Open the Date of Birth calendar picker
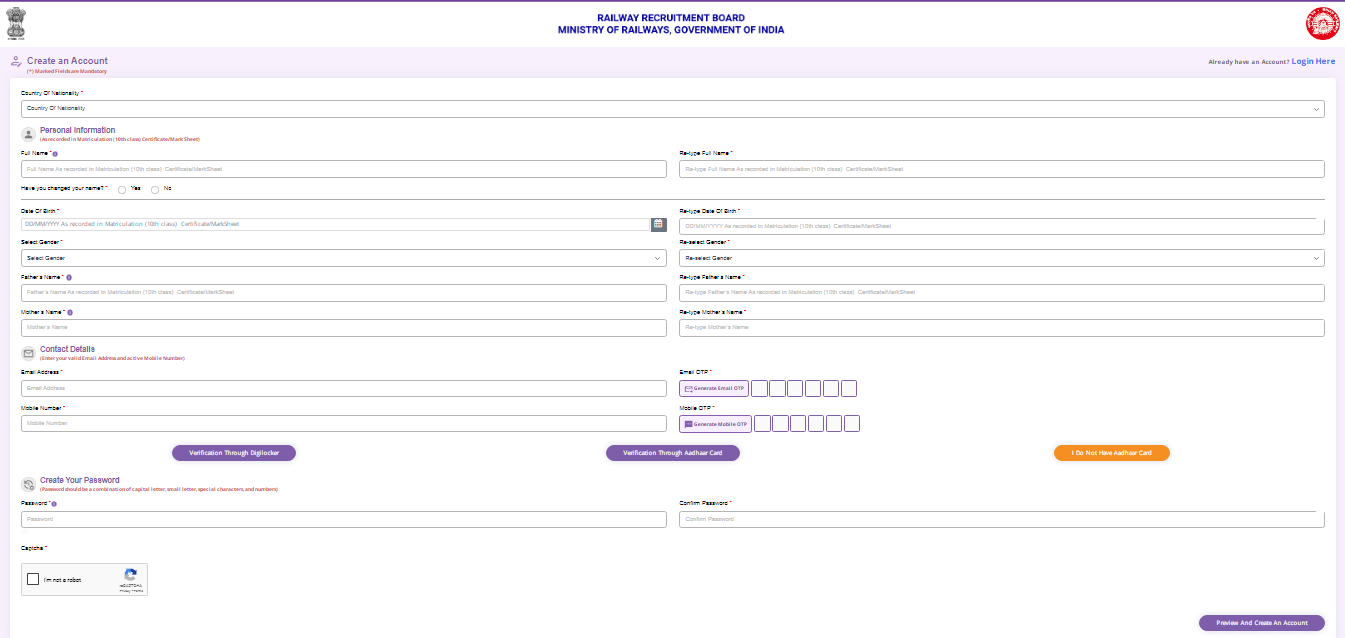 (x=658, y=224)
